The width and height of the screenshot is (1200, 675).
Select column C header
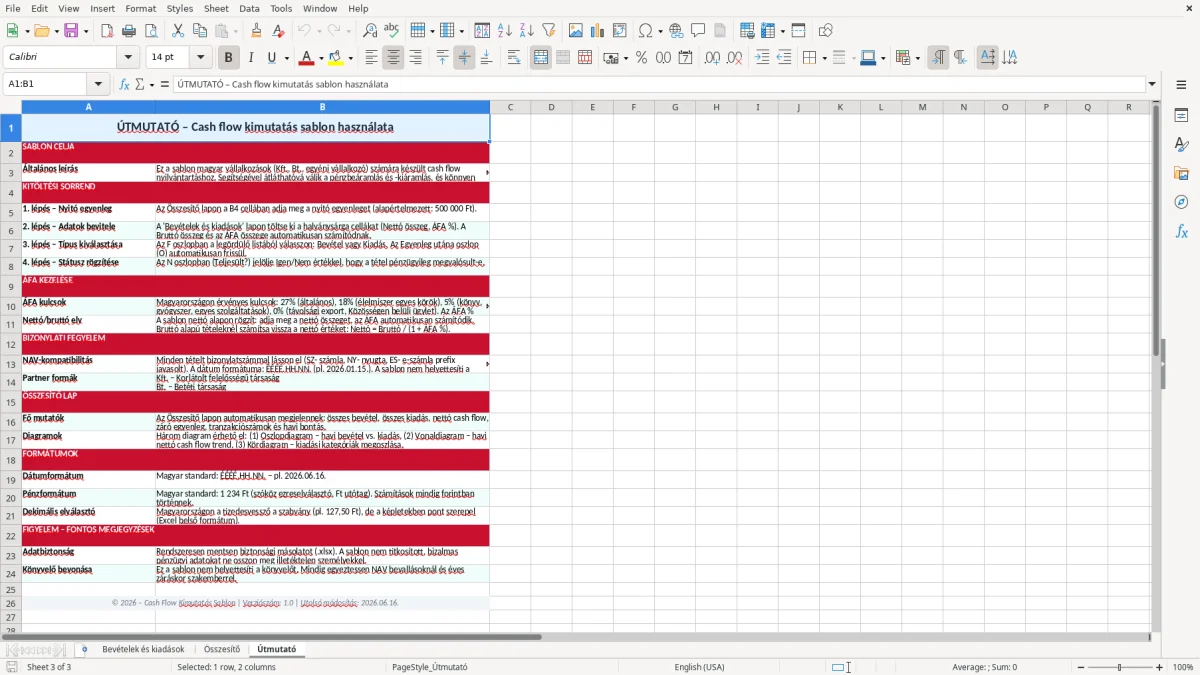pyautogui.click(x=510, y=107)
